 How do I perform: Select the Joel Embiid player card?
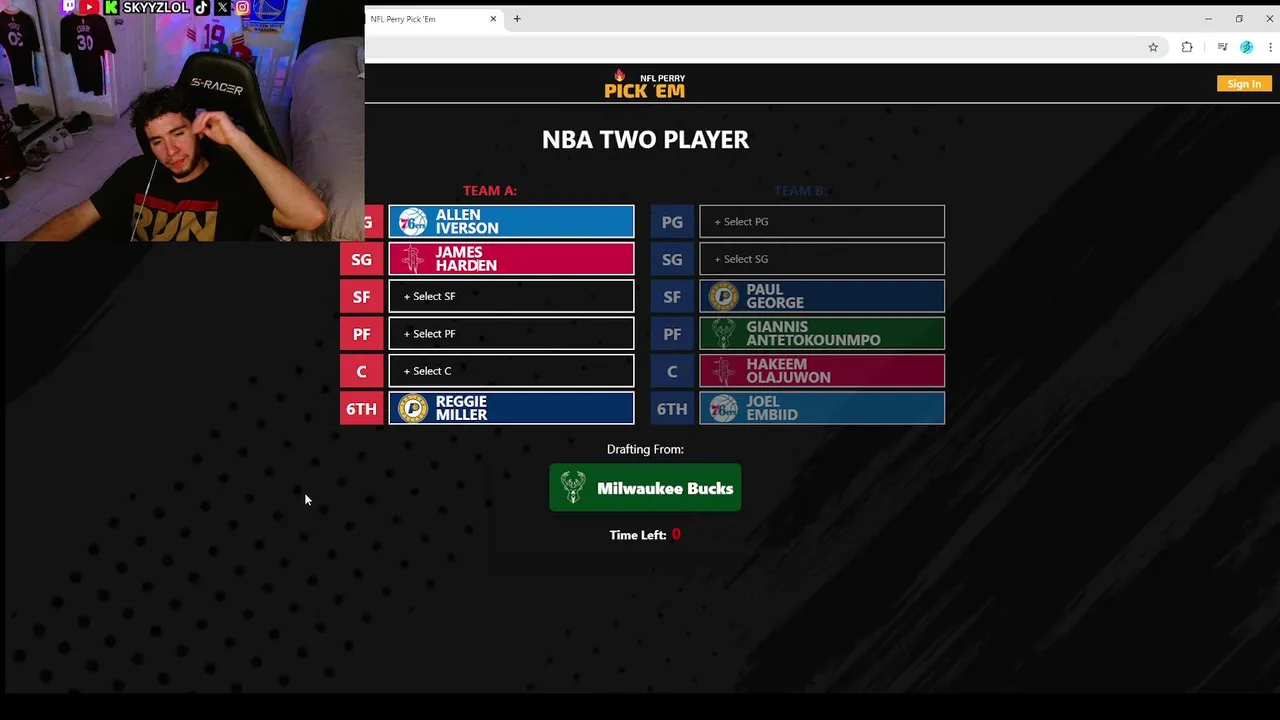coord(822,408)
